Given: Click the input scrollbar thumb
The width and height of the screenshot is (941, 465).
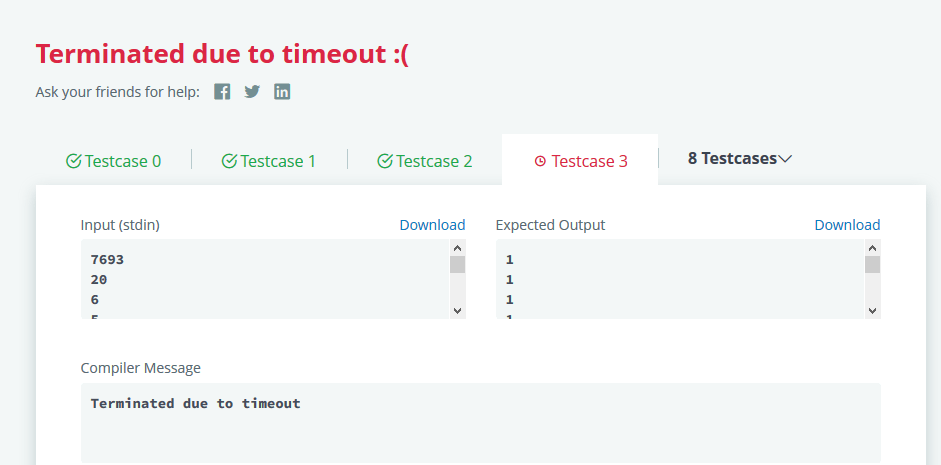Looking at the screenshot, I should pos(457,265).
